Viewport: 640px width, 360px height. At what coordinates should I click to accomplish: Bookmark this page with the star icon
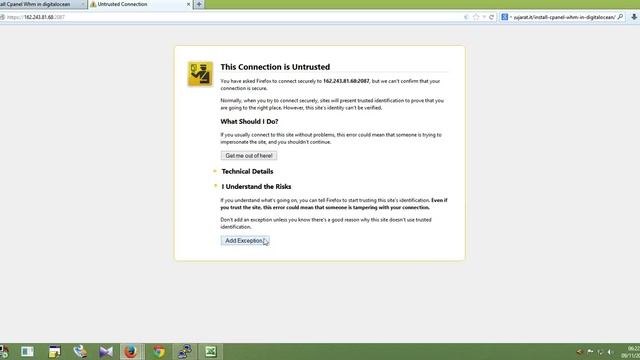[476, 17]
